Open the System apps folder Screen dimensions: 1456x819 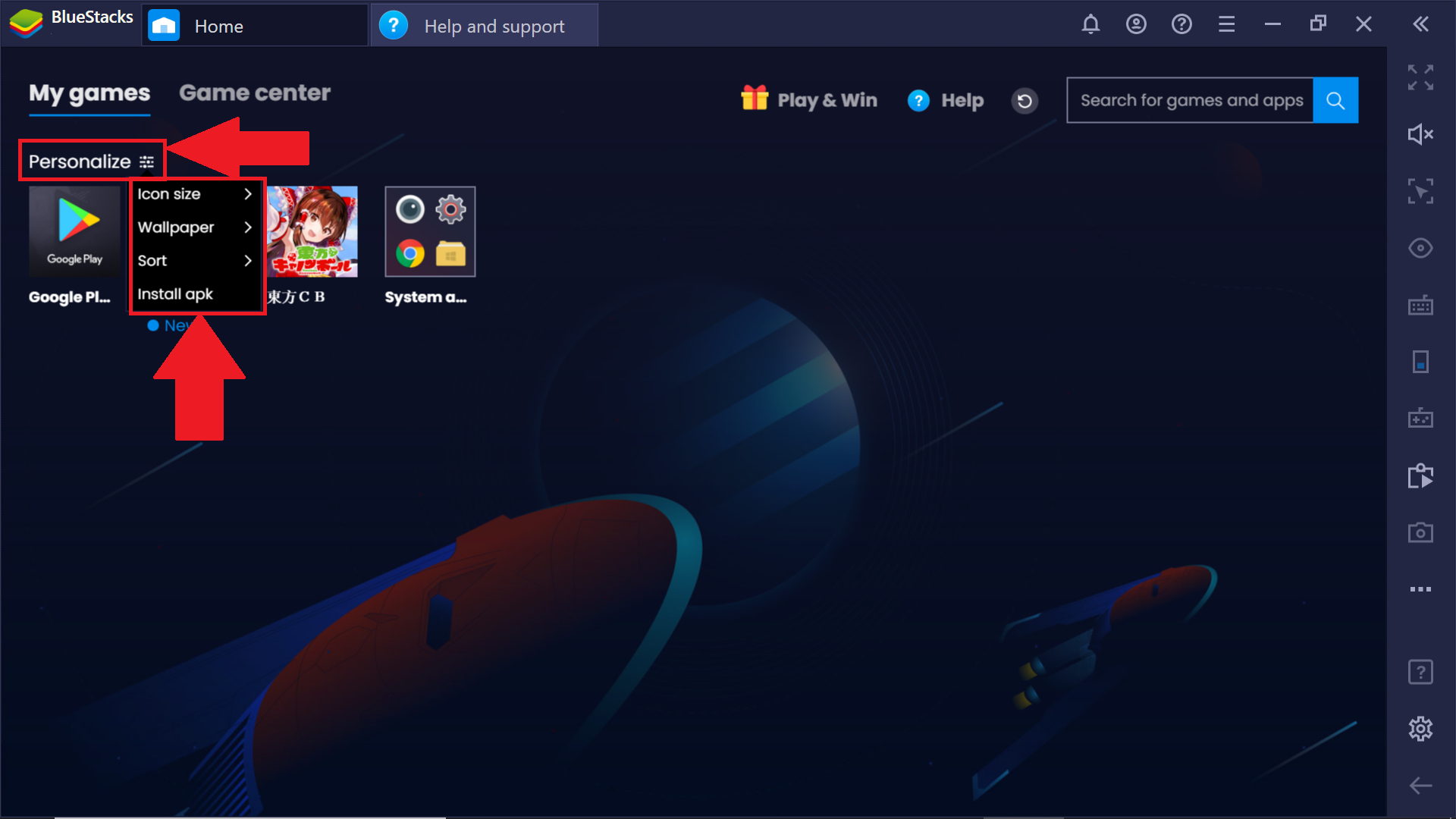[430, 231]
